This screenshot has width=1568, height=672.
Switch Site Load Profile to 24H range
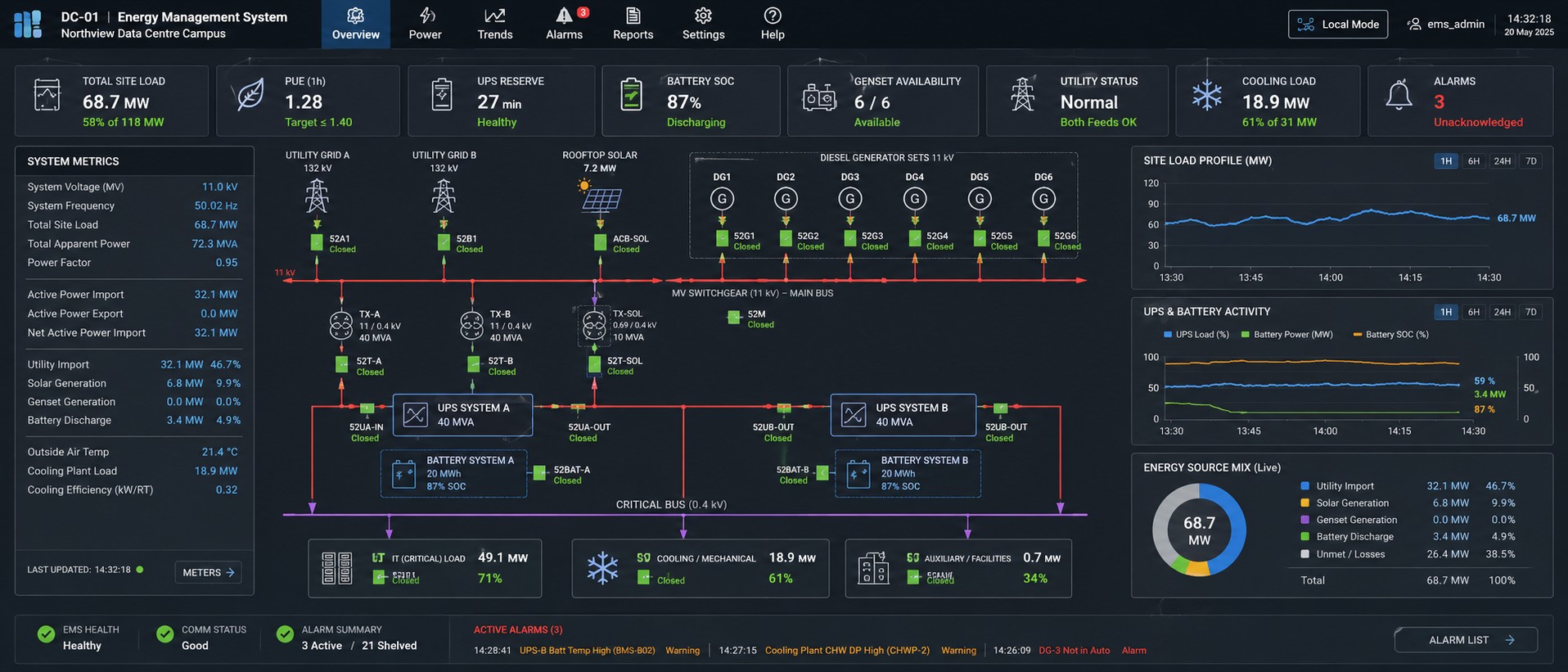coord(1503,161)
